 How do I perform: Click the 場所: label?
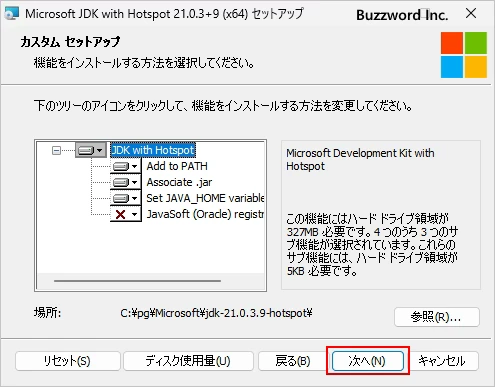[x=47, y=313]
